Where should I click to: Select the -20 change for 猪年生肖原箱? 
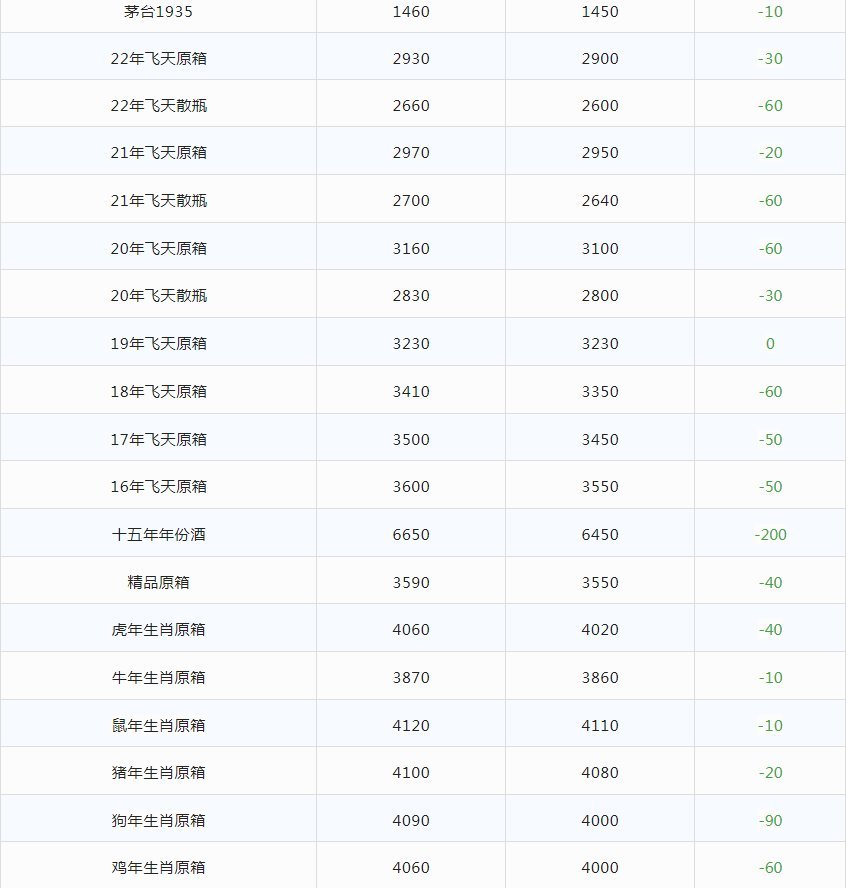[x=771, y=773]
